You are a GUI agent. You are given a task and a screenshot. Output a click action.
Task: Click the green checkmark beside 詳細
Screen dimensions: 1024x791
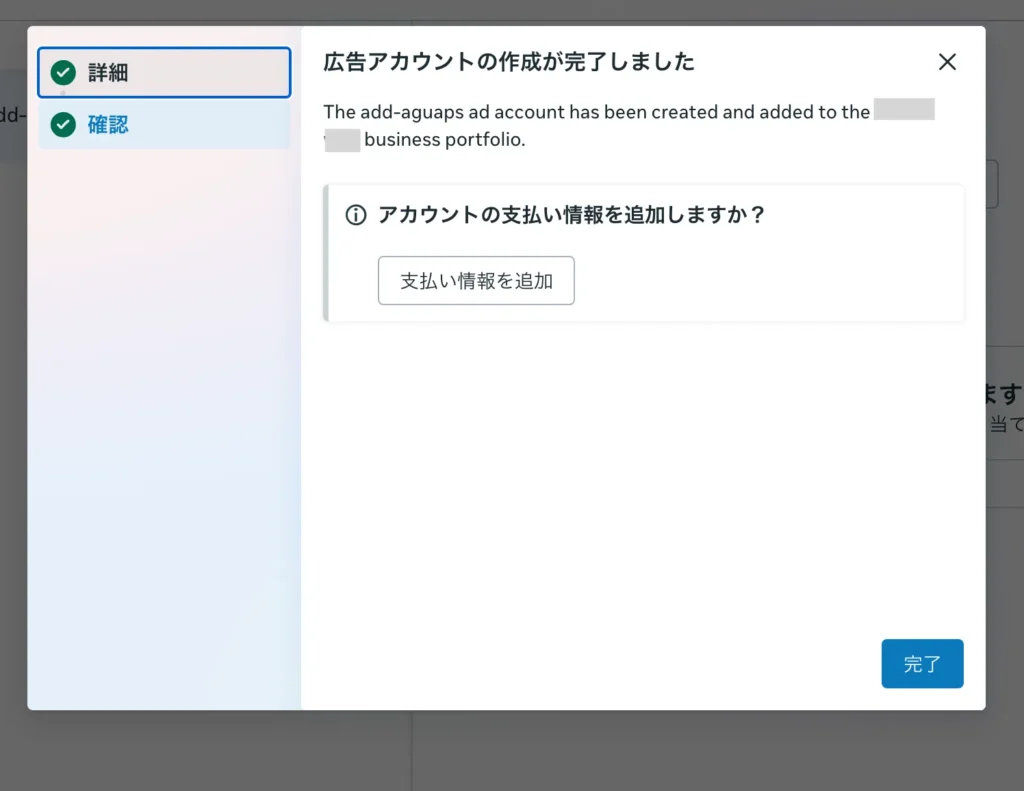(x=63, y=73)
